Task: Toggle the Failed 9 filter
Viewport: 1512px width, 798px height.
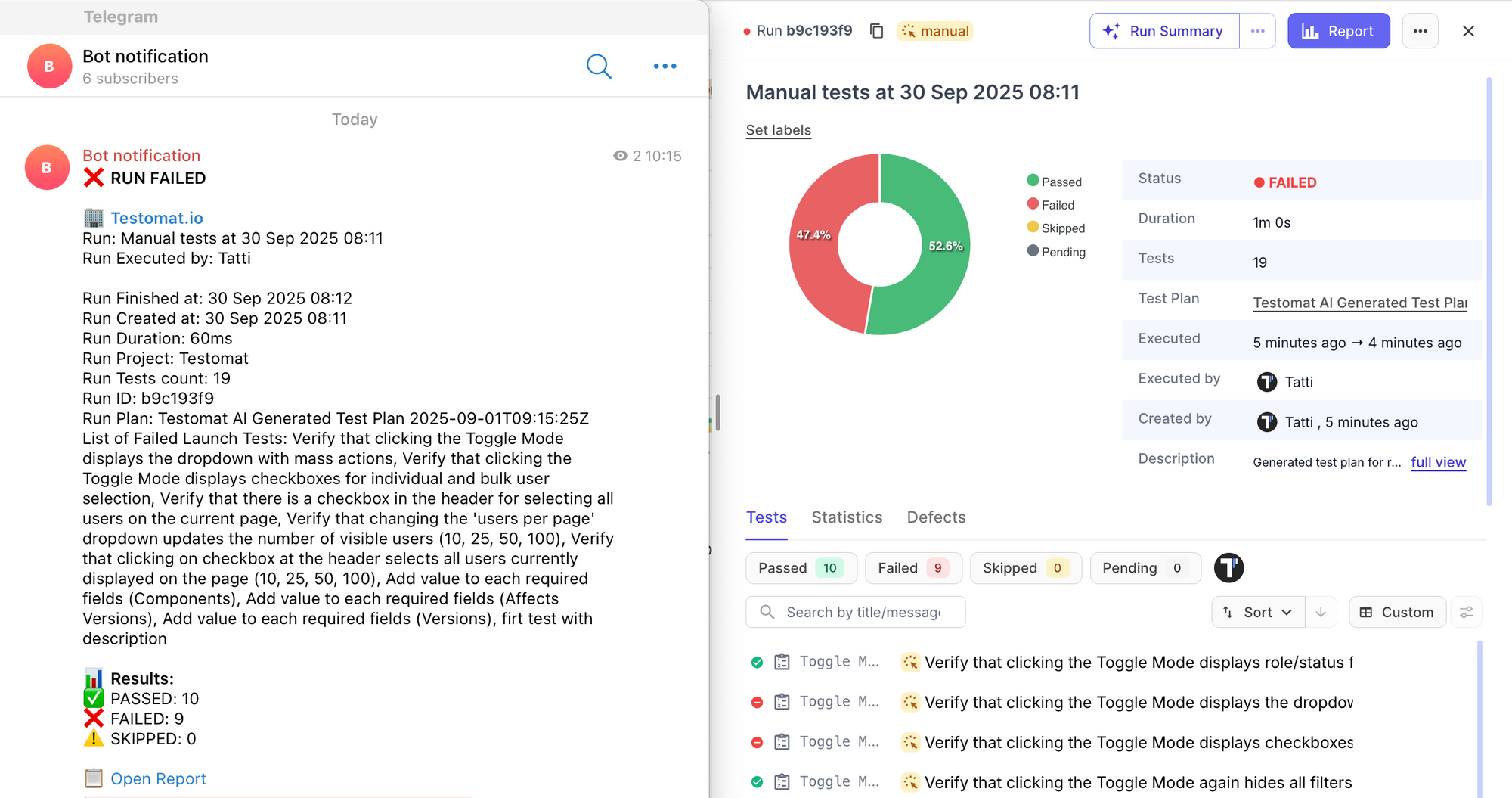Action: pos(912,568)
